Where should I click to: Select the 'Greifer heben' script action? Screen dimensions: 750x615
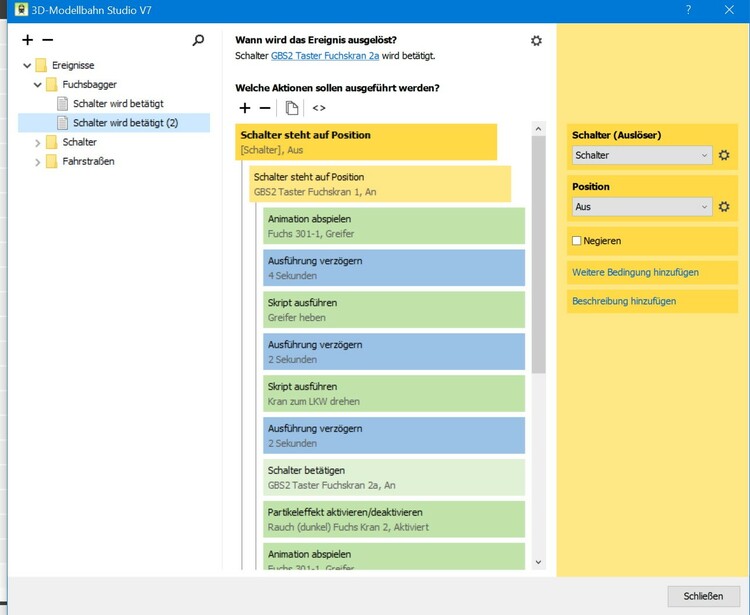coord(394,309)
